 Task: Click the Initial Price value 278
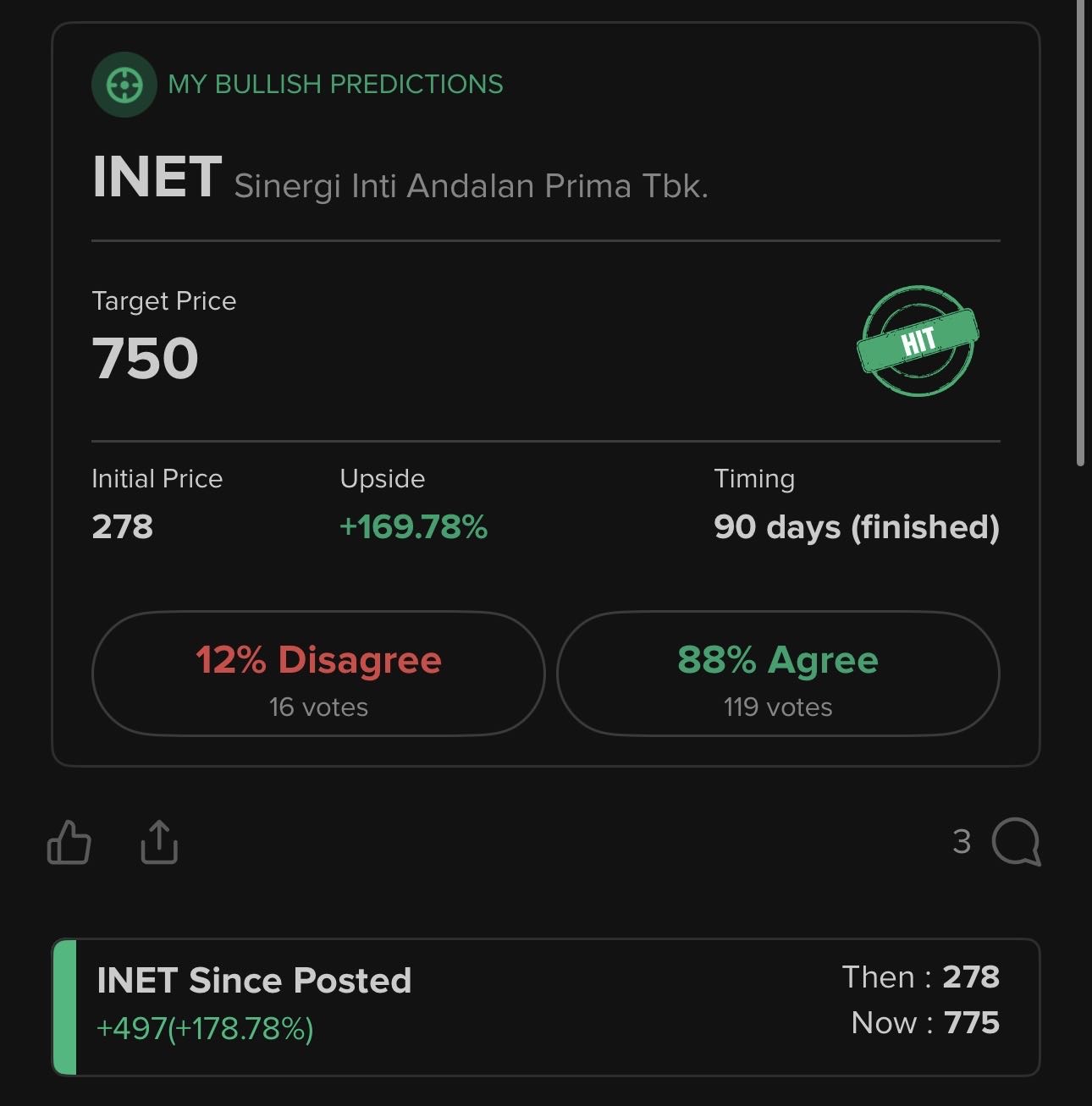coord(123,527)
